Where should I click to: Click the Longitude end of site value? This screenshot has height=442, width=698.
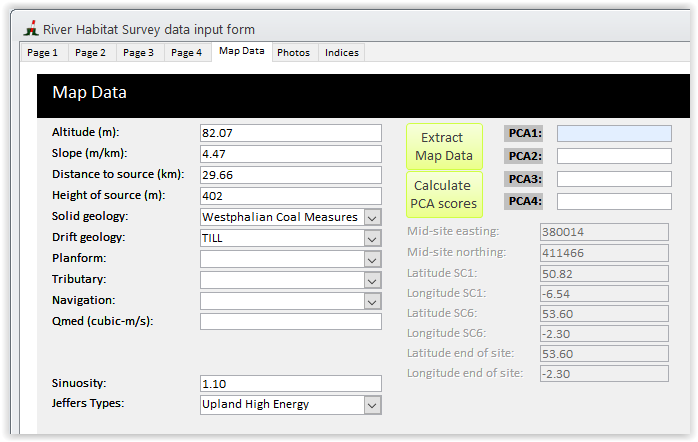[x=604, y=374]
